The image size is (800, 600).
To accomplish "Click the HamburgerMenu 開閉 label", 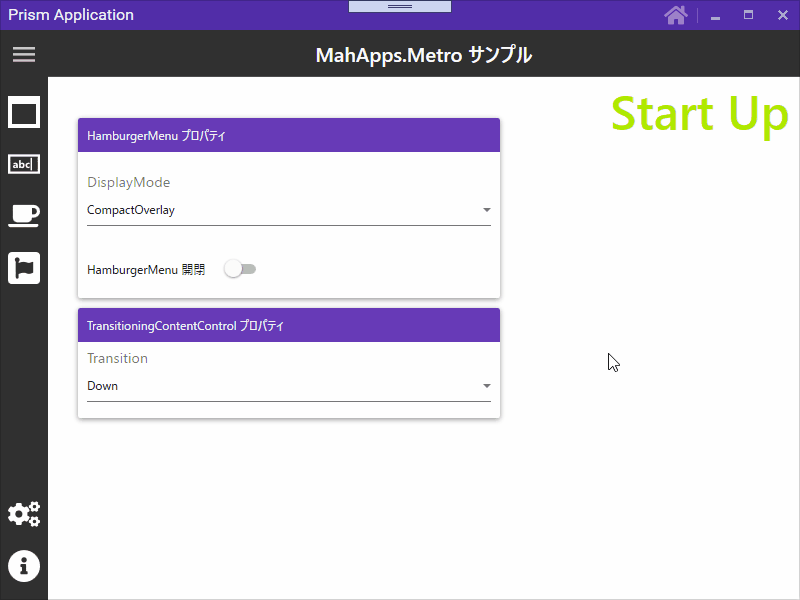I will [x=146, y=269].
